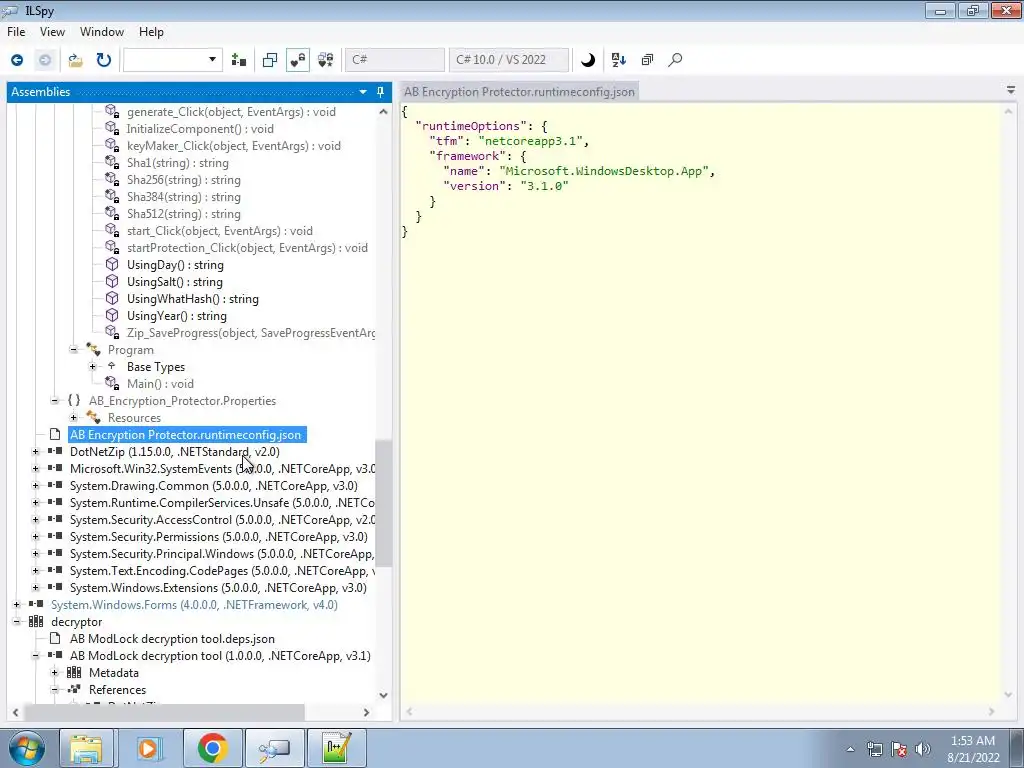Select Sha512(string) : string
Screen dimensions: 1024x768
(184, 214)
